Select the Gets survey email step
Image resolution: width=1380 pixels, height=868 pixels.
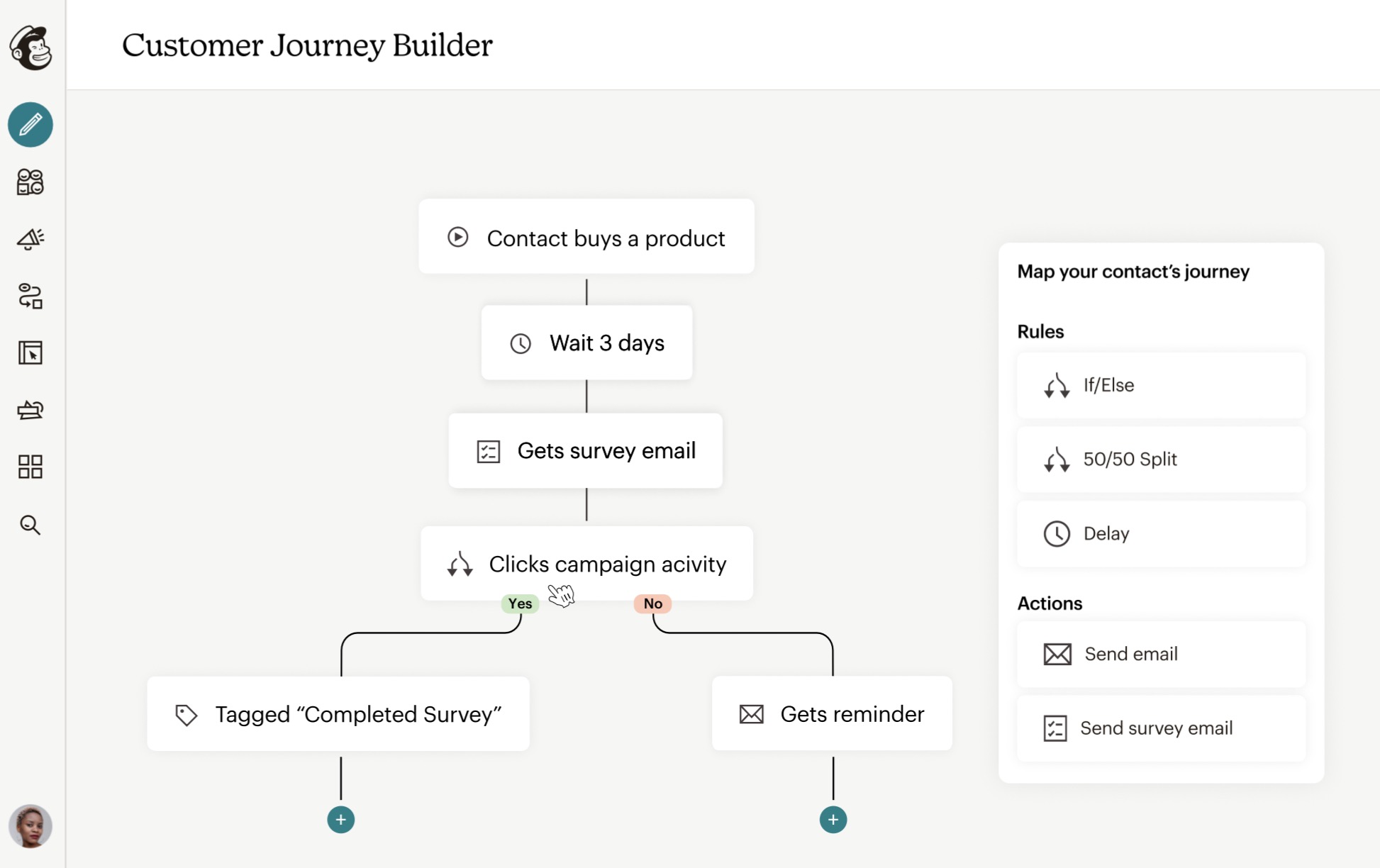click(x=585, y=451)
